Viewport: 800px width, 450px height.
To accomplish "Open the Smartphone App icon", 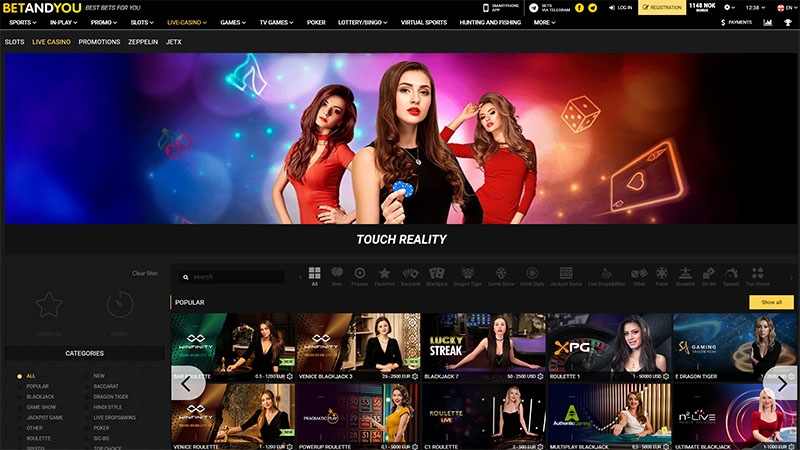I will pos(486,8).
